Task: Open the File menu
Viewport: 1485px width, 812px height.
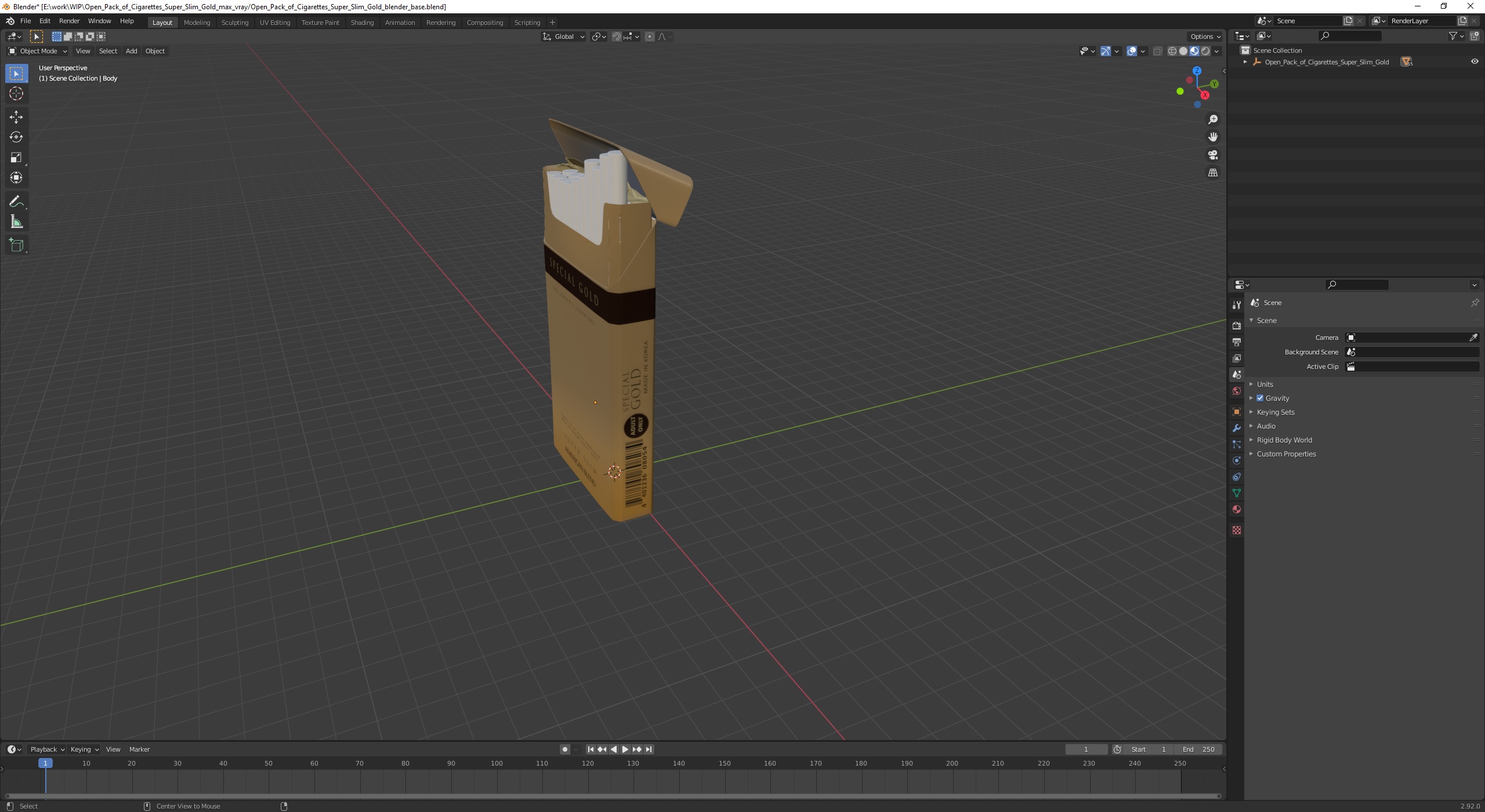Action: tap(26, 21)
